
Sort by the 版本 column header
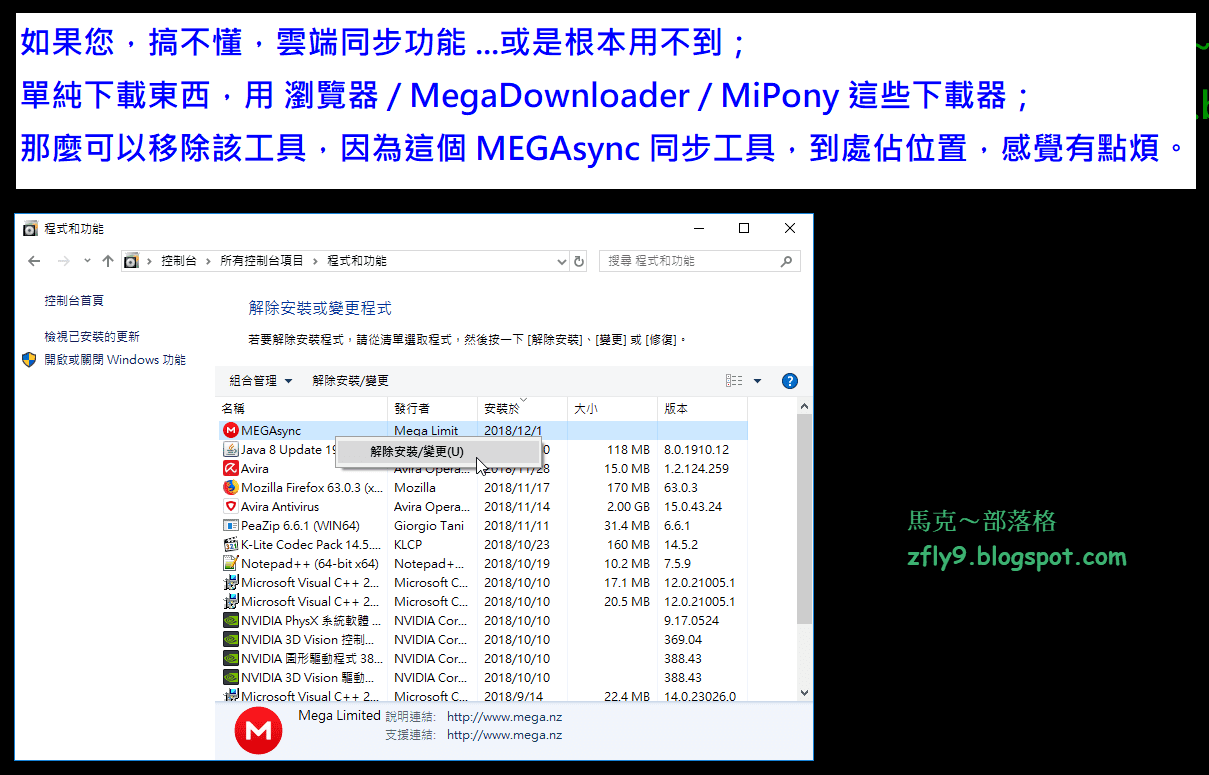click(x=703, y=409)
